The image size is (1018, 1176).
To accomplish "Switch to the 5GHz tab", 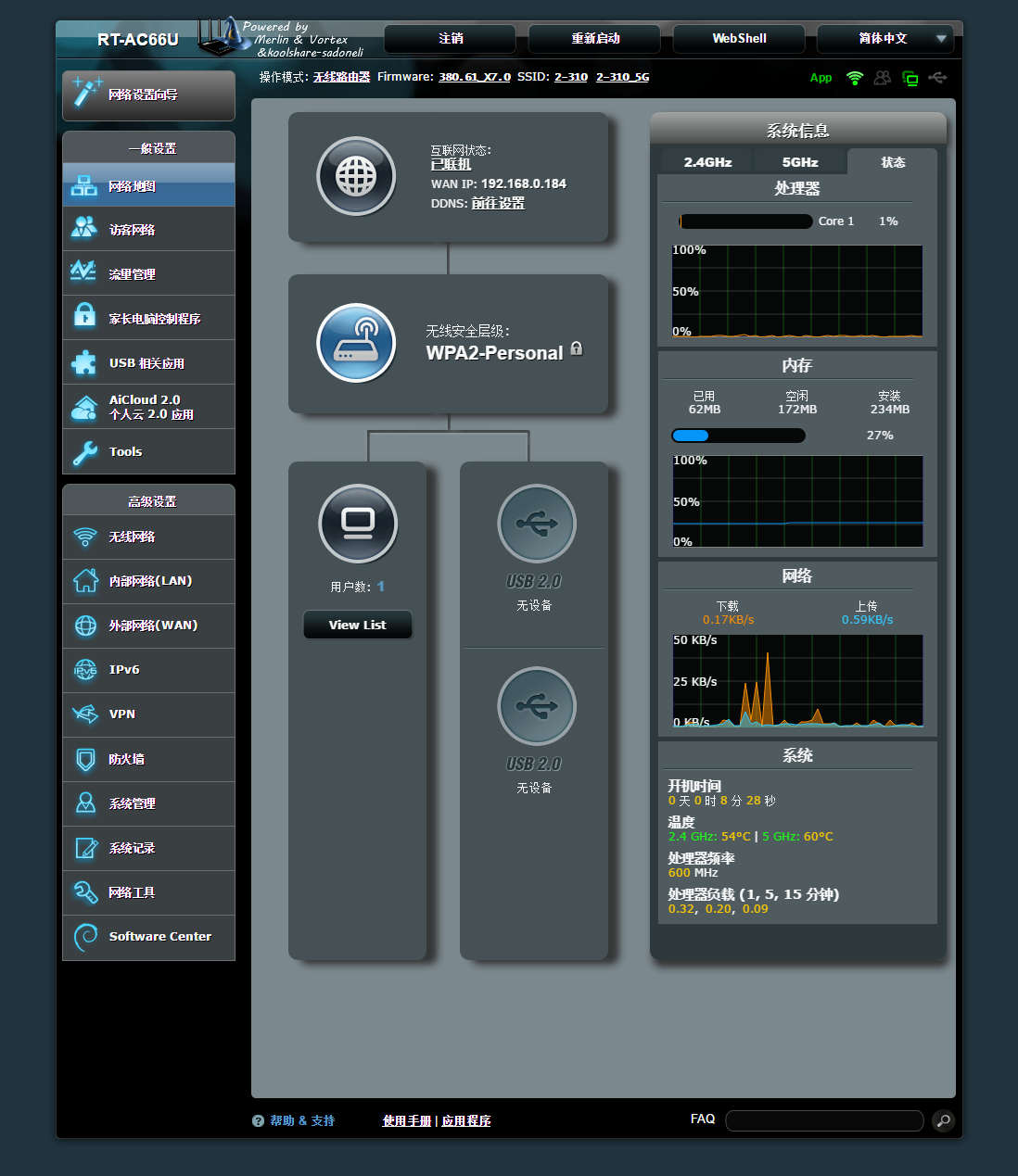I will [x=799, y=162].
